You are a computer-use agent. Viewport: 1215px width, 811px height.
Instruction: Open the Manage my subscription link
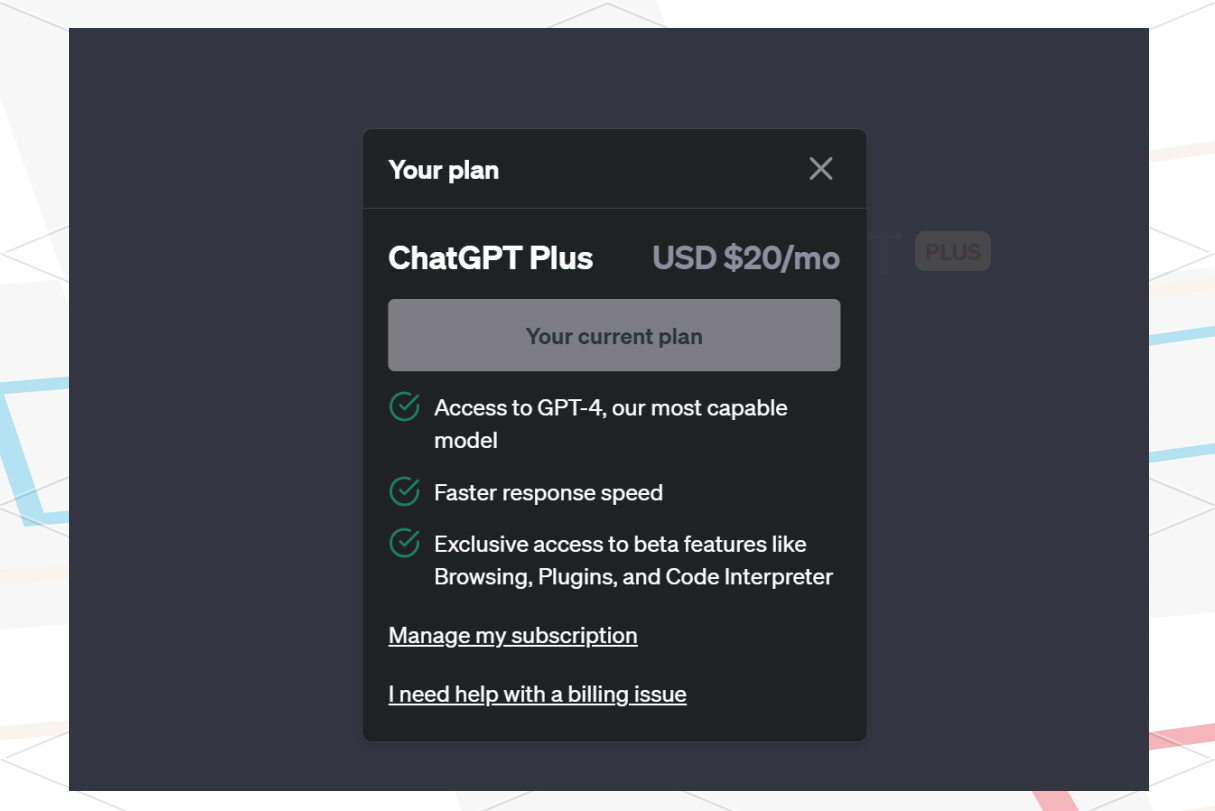(x=513, y=636)
